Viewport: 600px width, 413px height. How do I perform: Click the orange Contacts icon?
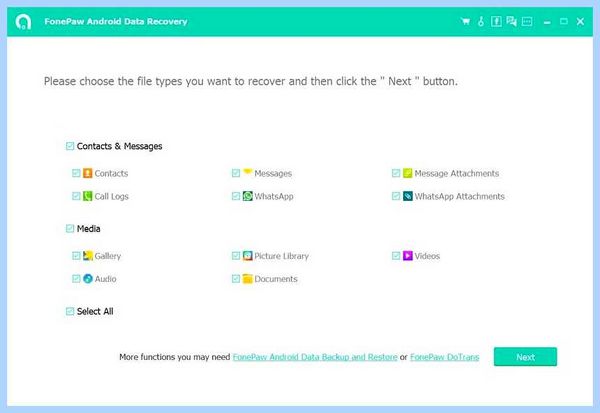88,173
